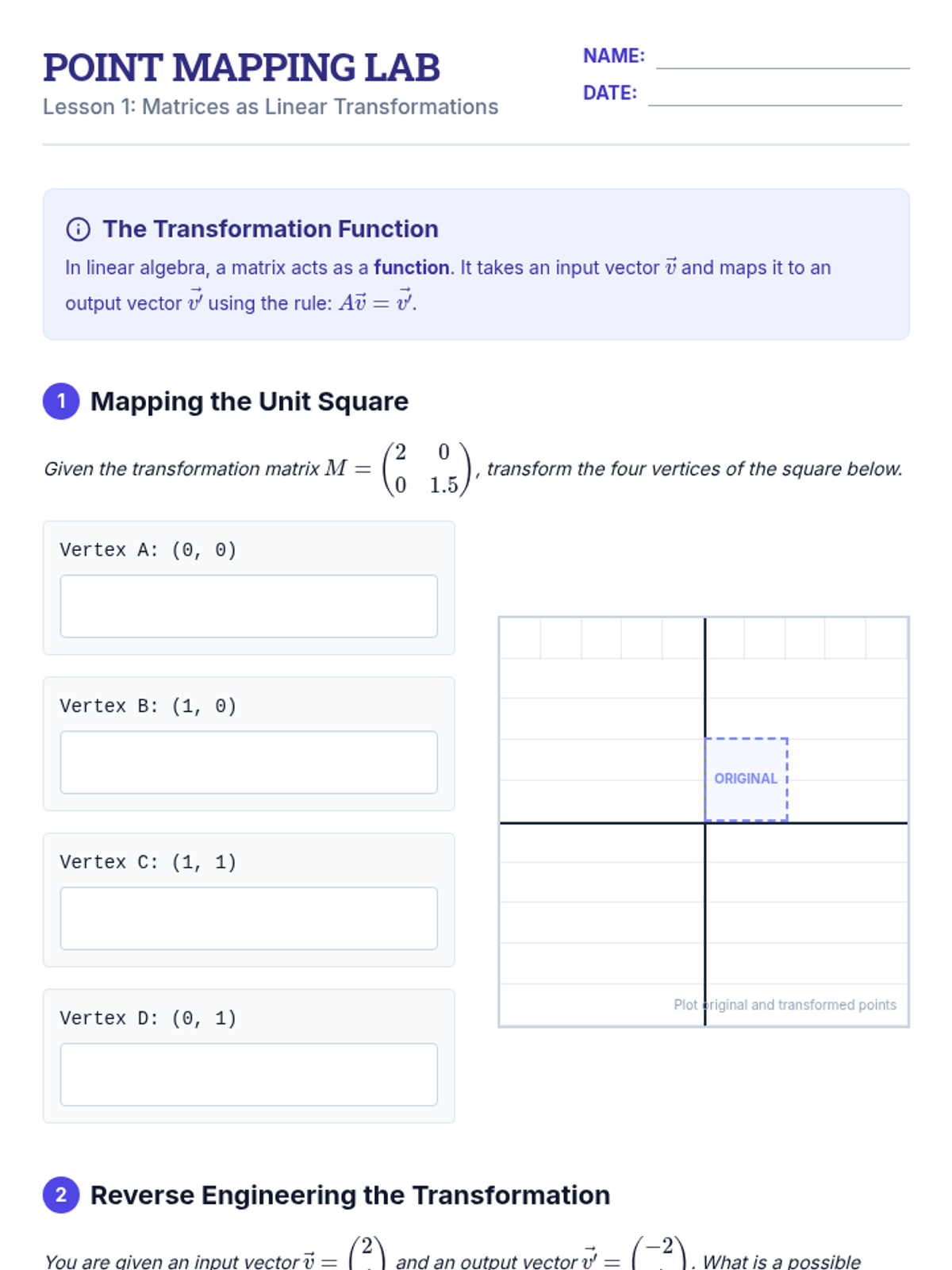The height and width of the screenshot is (1270, 952).
Task: Click the Vertex B answer input box
Action: coord(249,763)
